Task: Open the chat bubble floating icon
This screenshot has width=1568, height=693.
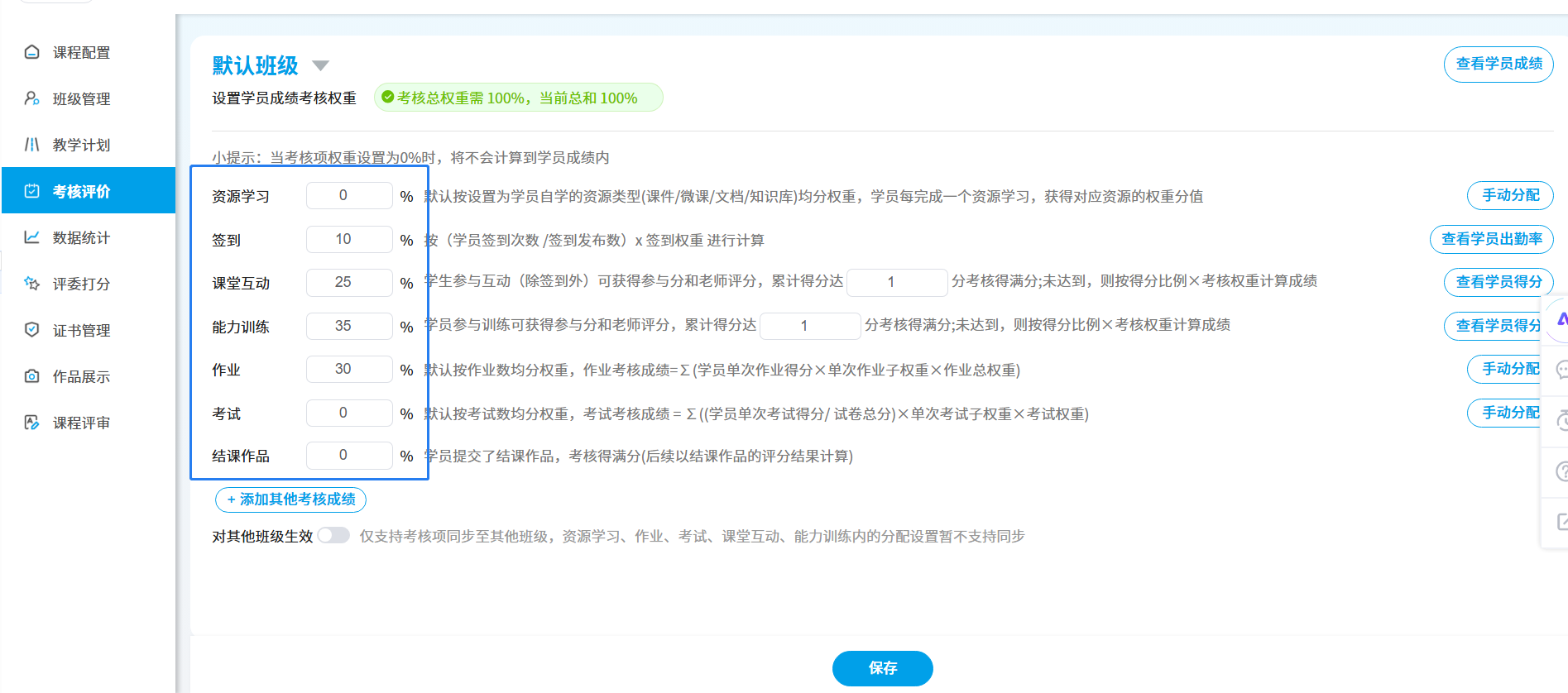Action: point(1561,370)
